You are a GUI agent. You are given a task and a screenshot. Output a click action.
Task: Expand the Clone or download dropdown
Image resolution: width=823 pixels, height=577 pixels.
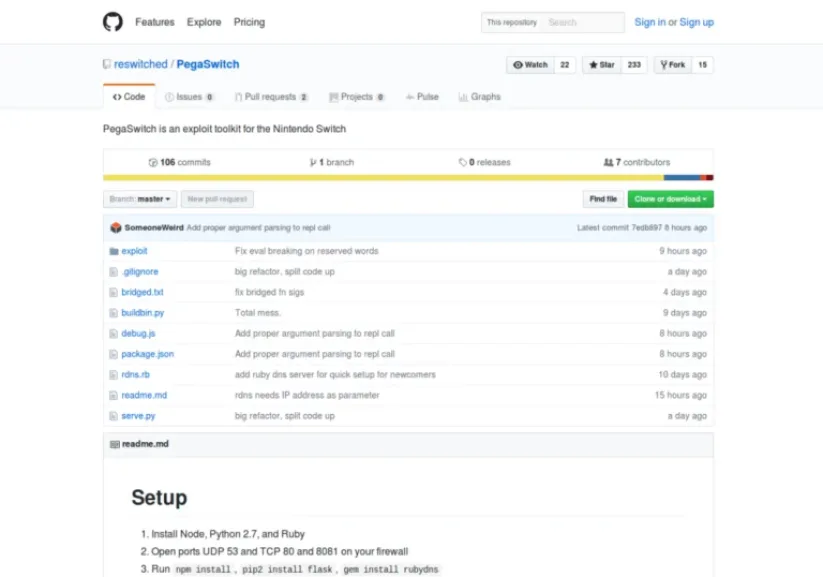(668, 198)
